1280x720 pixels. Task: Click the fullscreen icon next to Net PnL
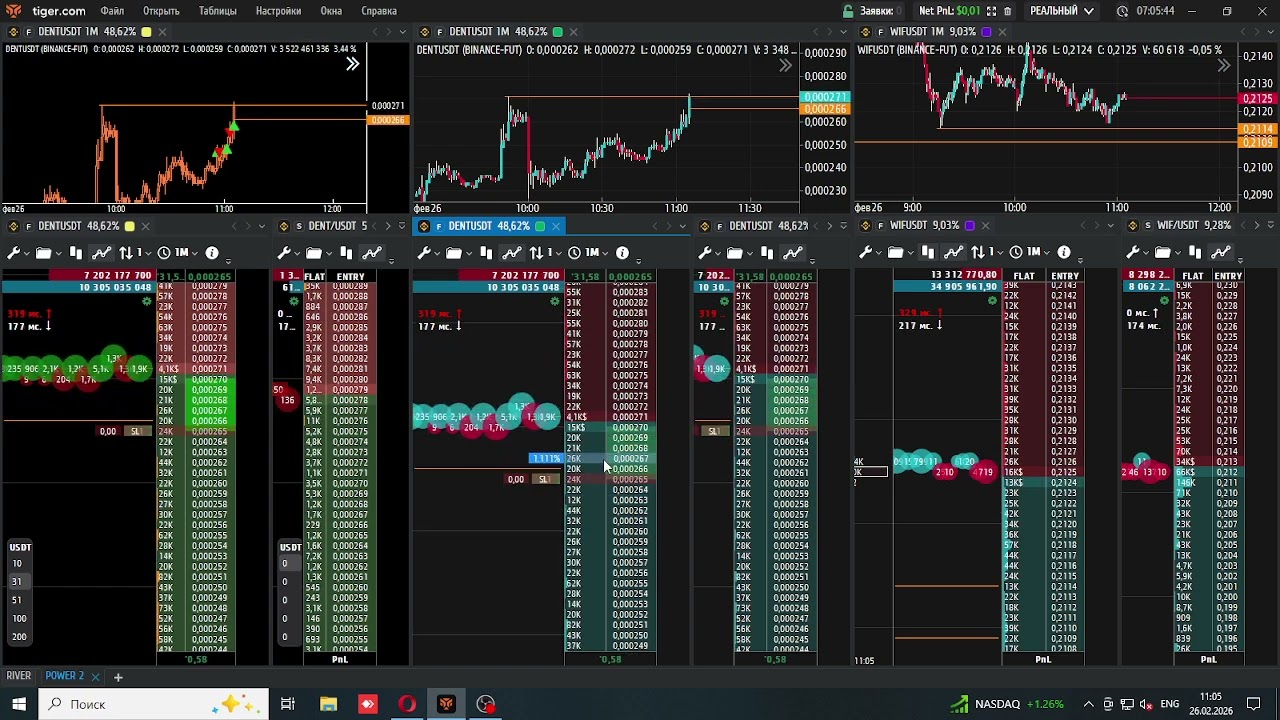991,11
